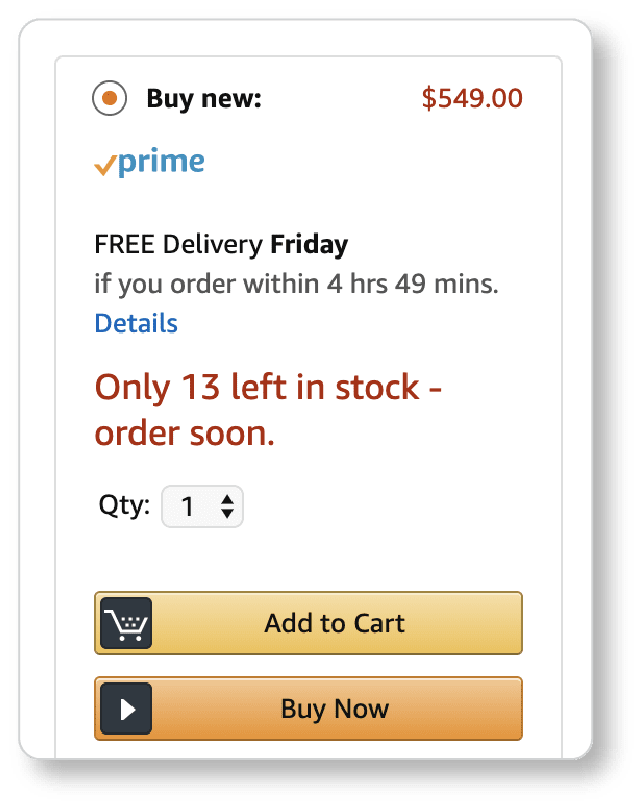Click the $549.00 price
The height and width of the screenshot is (807, 641).
[x=472, y=98]
